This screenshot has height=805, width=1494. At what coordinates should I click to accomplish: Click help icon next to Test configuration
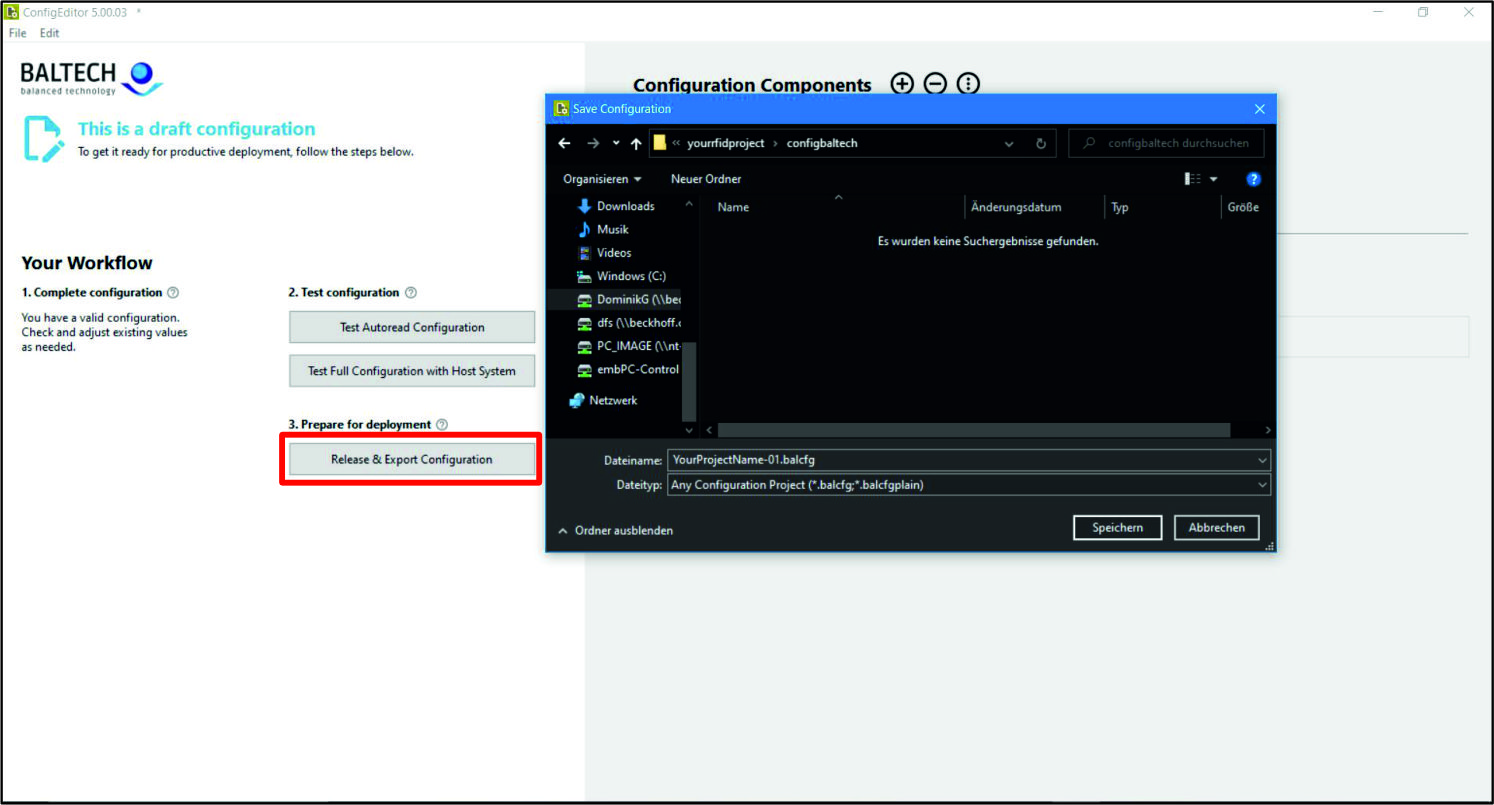410,293
